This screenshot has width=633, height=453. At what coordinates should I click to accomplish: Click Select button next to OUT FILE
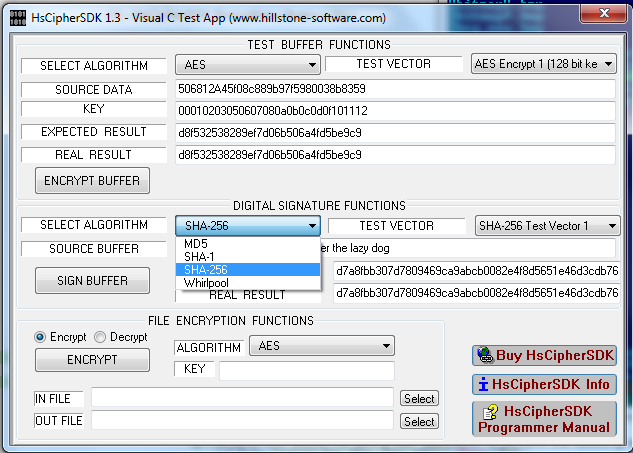coord(419,422)
